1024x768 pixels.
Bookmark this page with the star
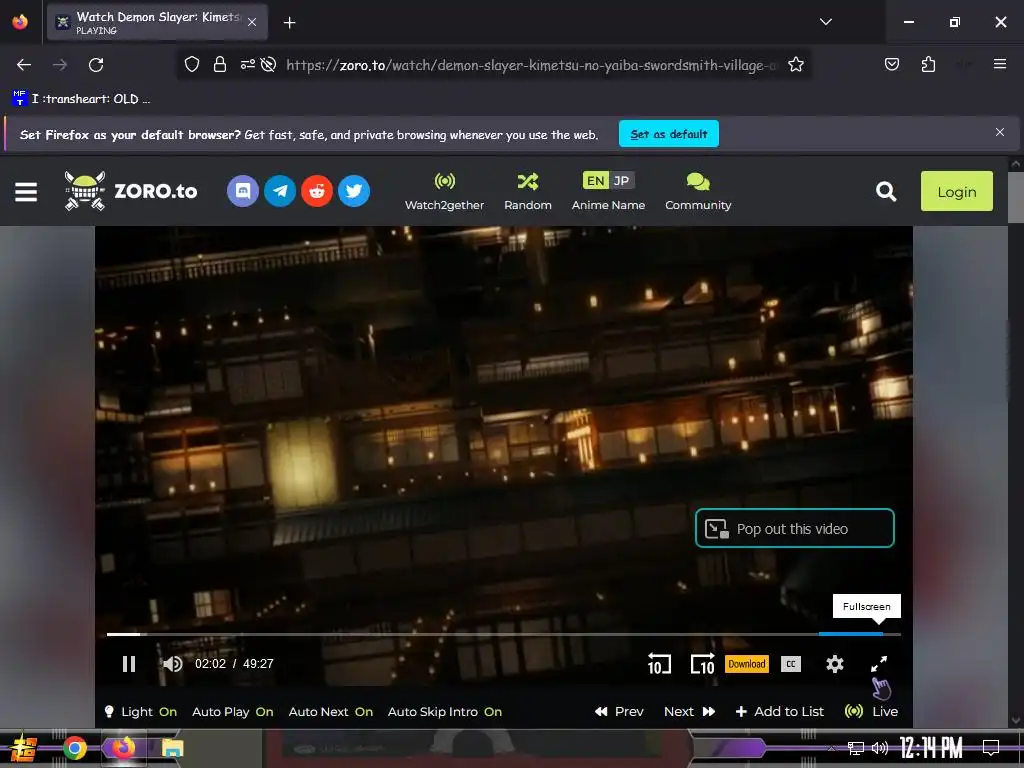(795, 65)
